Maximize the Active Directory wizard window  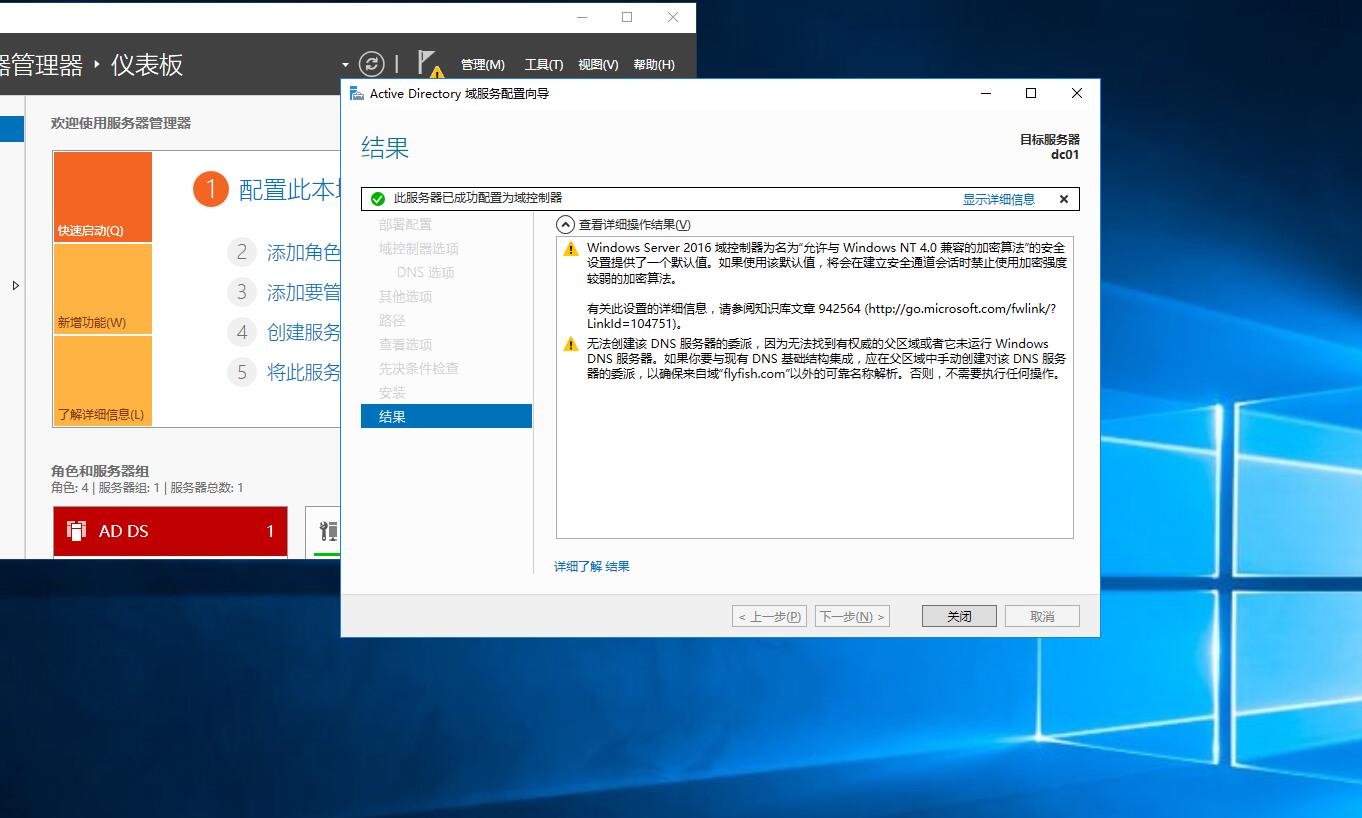(1031, 93)
